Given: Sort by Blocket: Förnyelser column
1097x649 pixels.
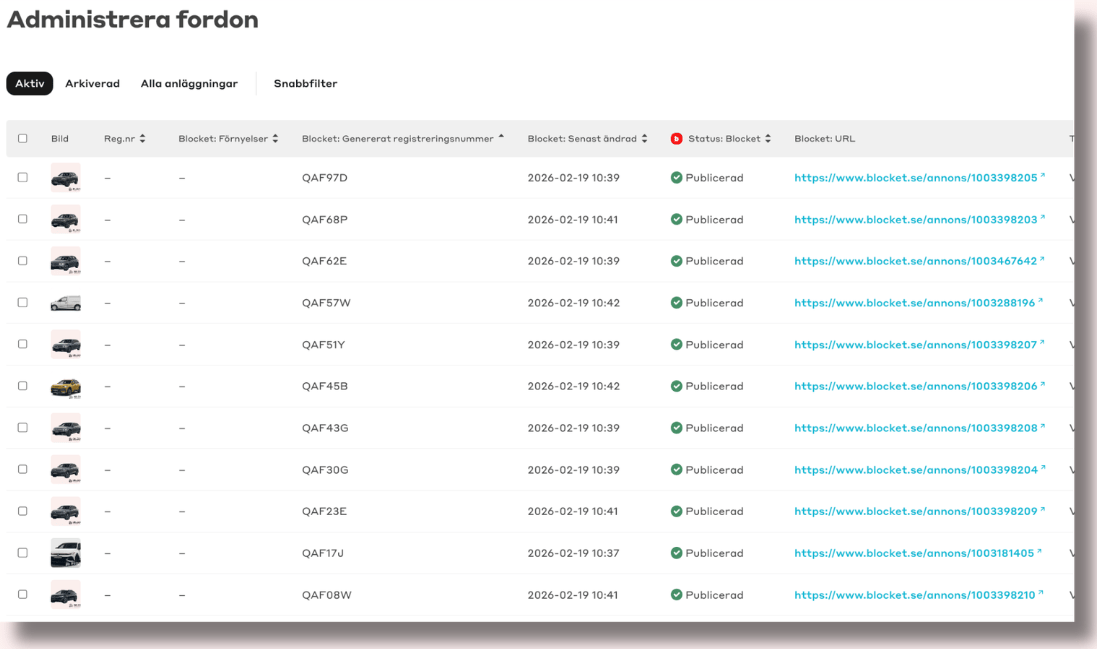Looking at the screenshot, I should coord(228,139).
